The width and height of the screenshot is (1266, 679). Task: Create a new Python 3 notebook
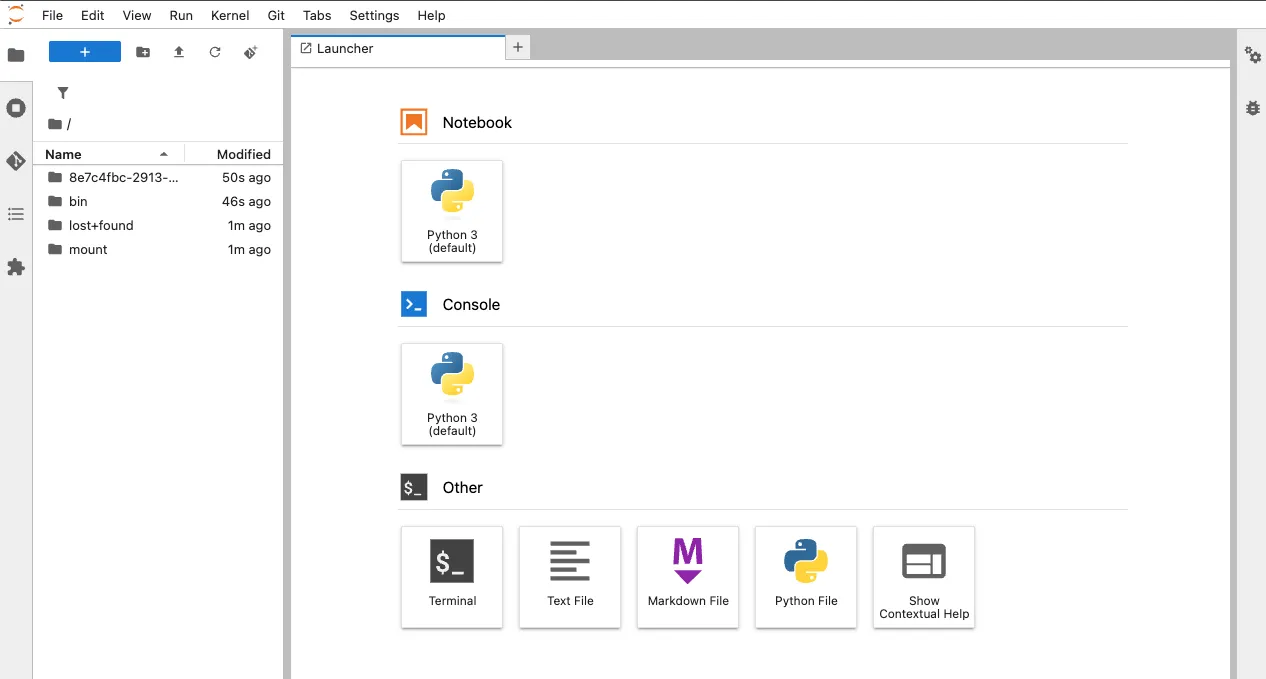coord(452,211)
